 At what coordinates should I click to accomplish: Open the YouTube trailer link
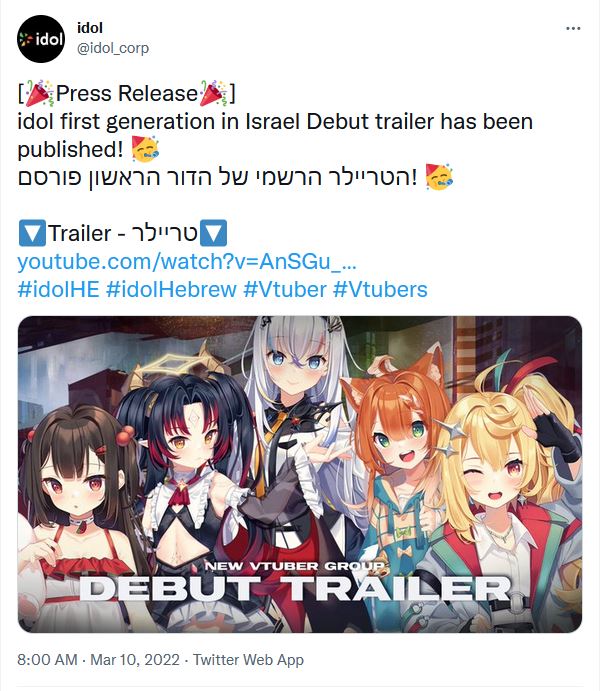point(187,261)
